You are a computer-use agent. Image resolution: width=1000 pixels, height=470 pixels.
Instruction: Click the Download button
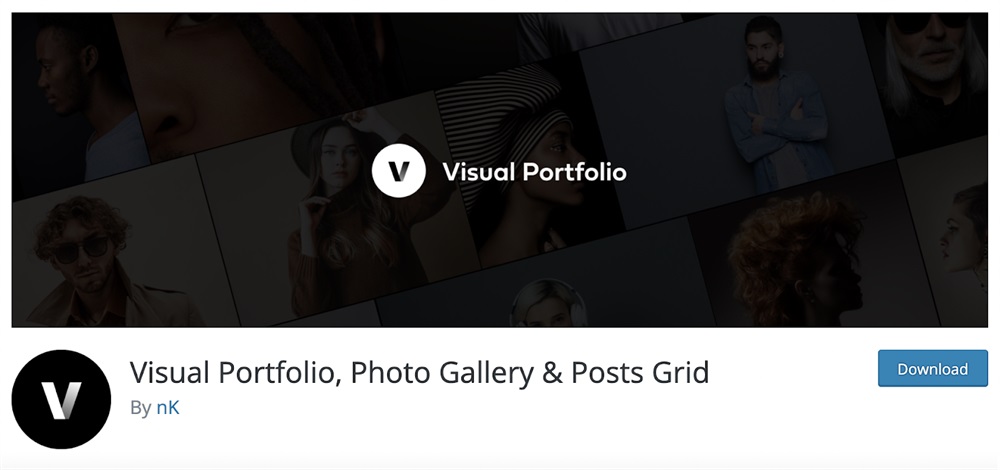pyautogui.click(x=932, y=368)
